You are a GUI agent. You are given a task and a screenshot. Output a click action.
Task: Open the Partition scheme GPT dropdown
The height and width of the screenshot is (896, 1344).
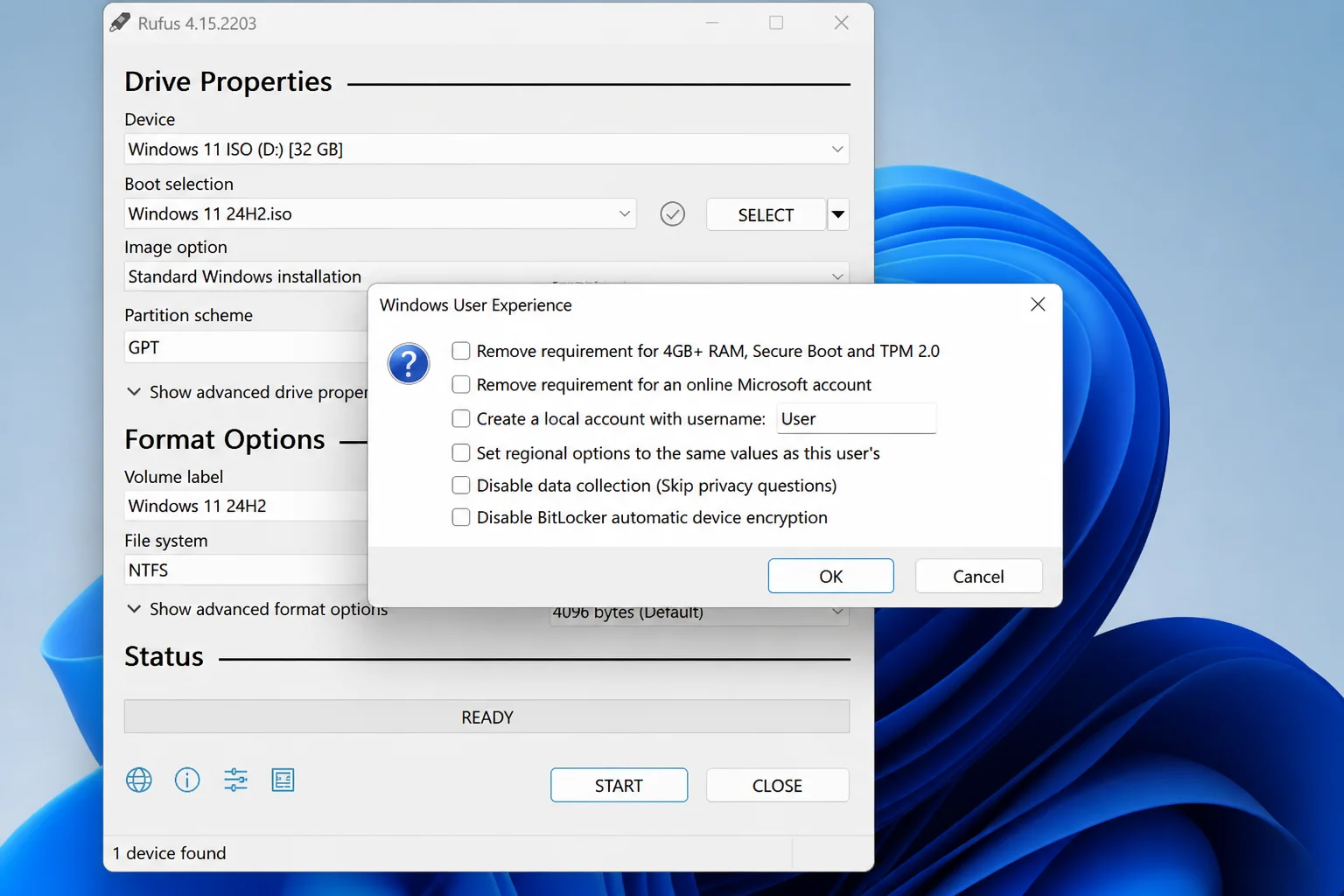coord(246,347)
